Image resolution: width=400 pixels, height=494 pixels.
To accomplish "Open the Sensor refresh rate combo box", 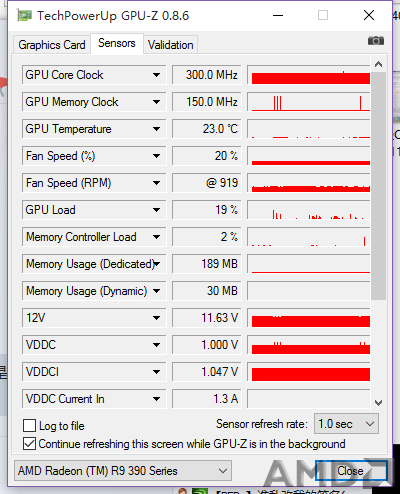I will click(346, 424).
